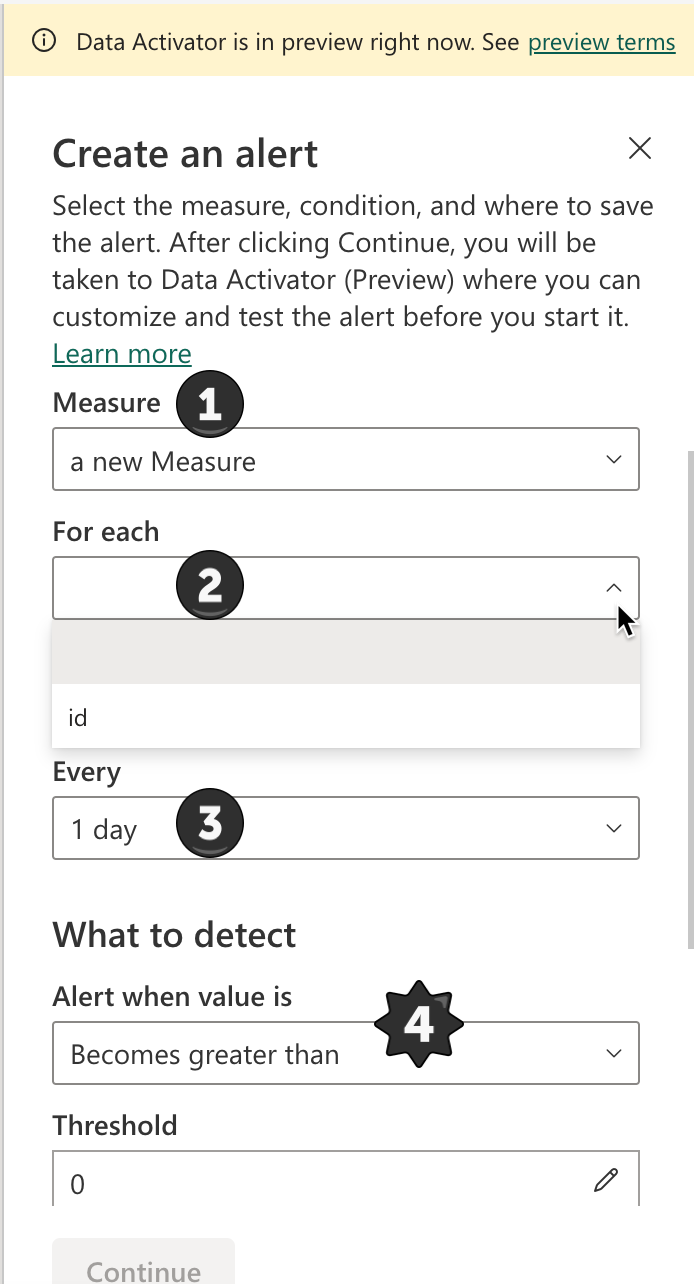Open the Every dropdown
The width and height of the screenshot is (694, 1284).
click(613, 828)
